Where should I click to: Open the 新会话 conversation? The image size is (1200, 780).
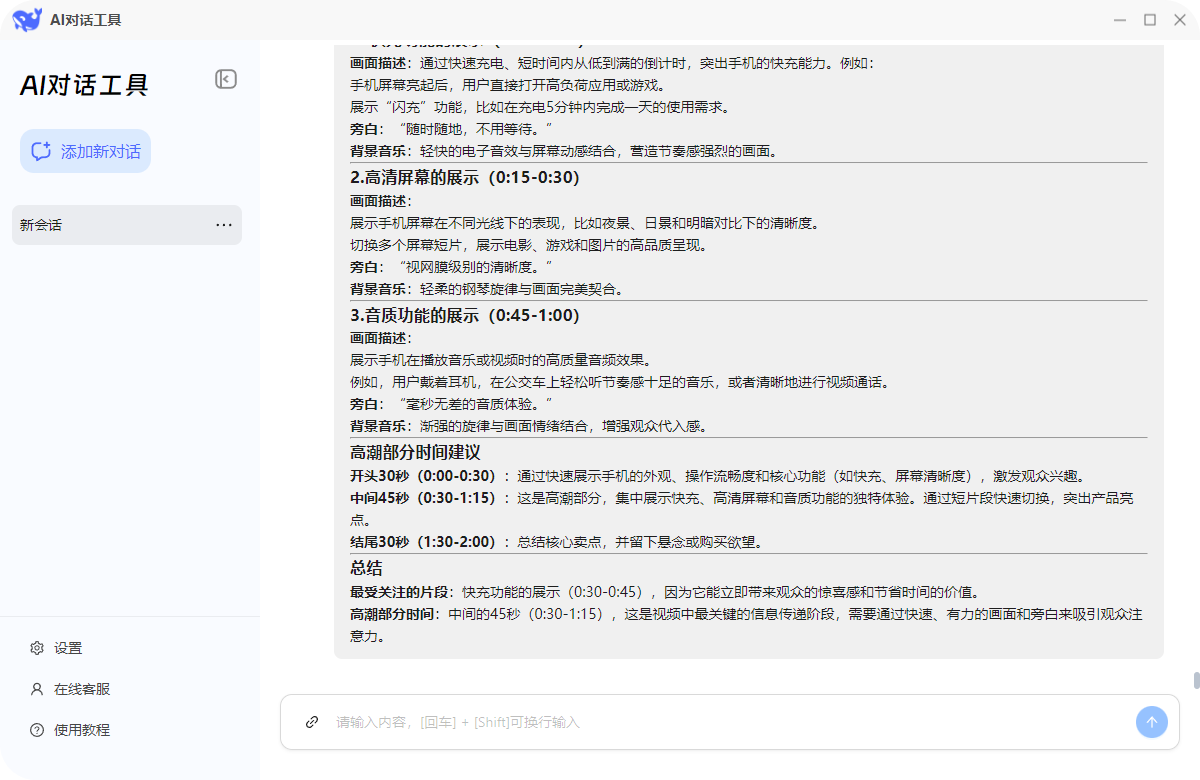pos(127,225)
